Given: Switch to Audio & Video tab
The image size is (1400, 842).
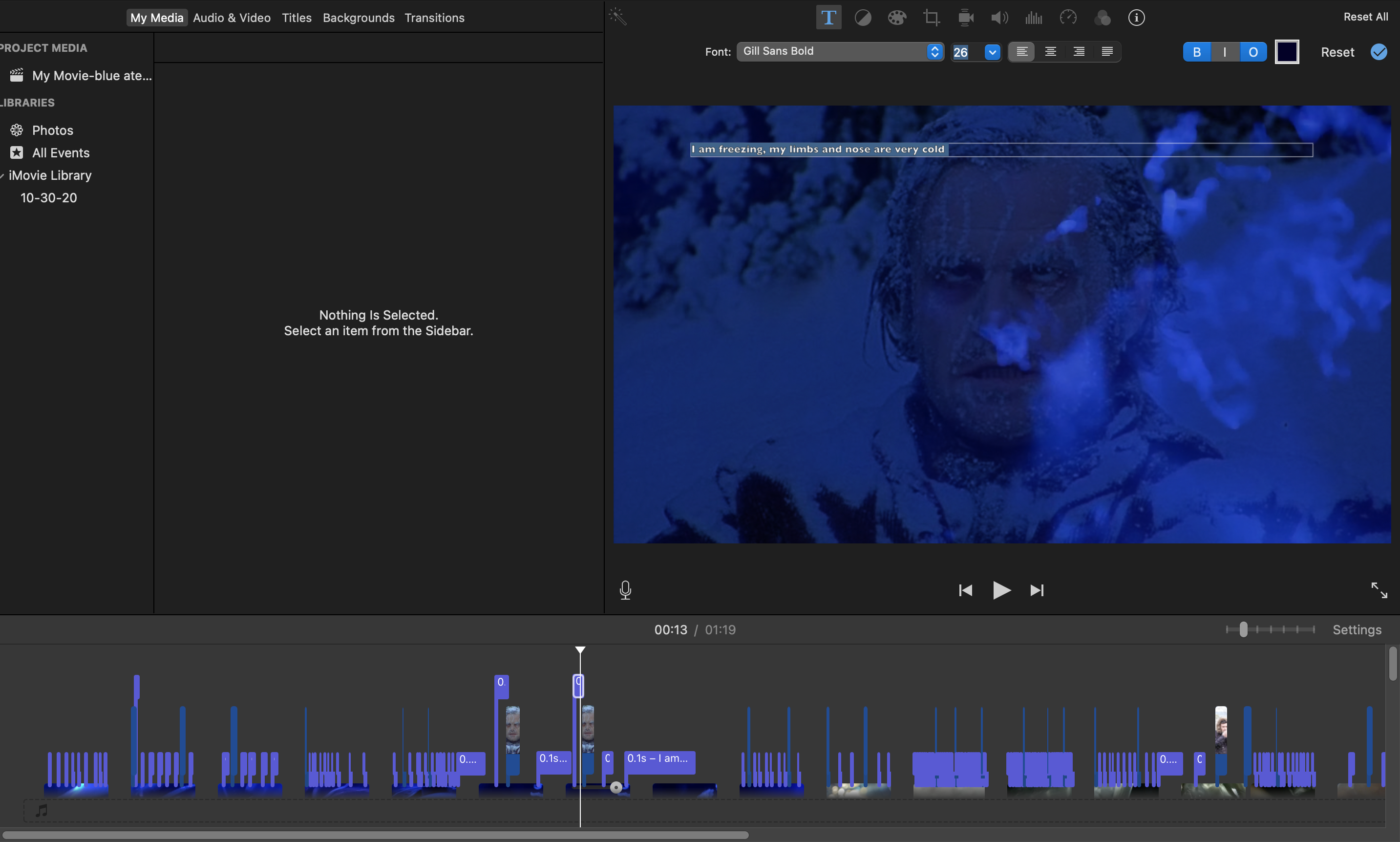Looking at the screenshot, I should [232, 18].
